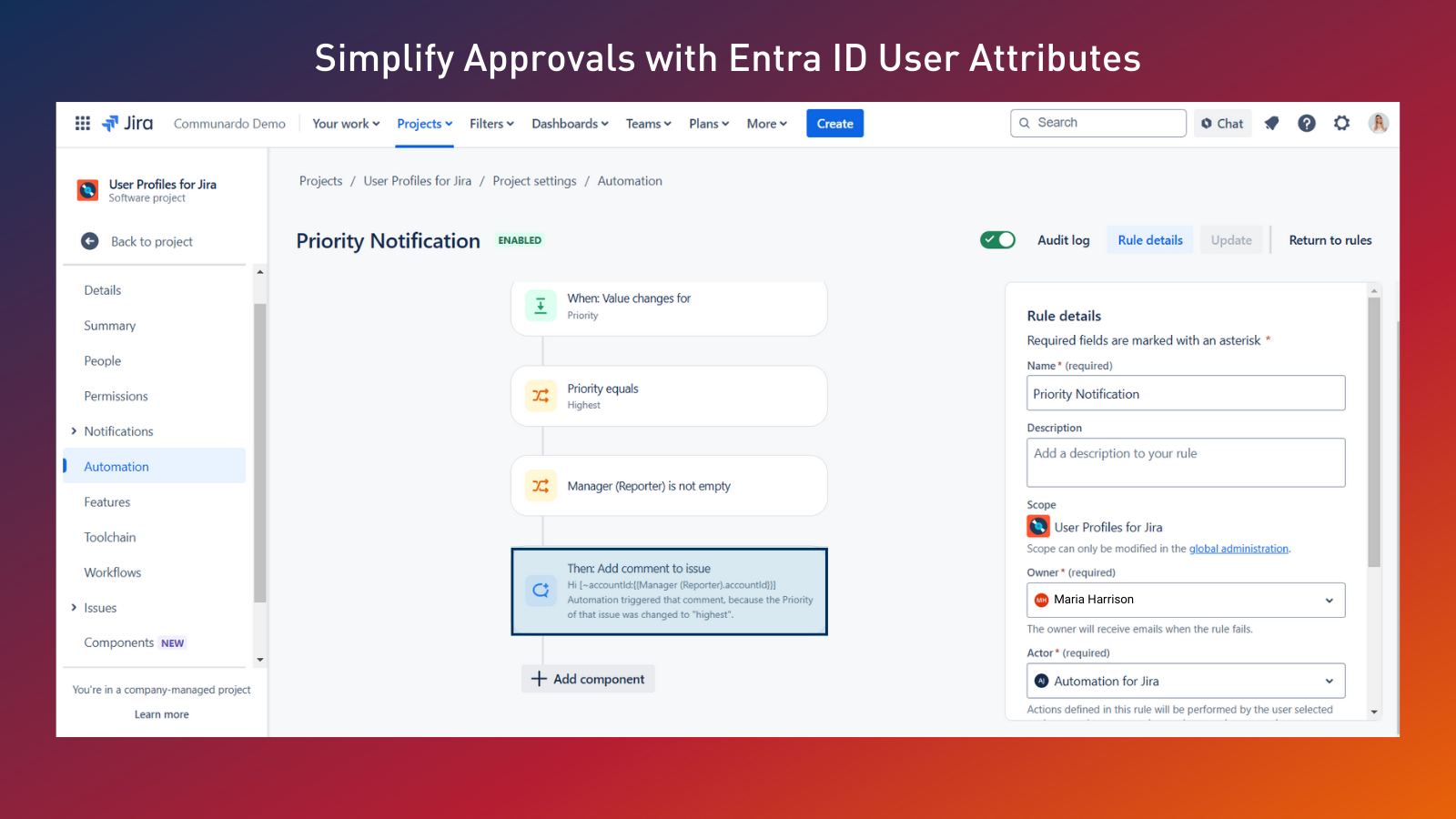Select the Priority equals Highest condition
This screenshot has width=1456, height=819.
(x=669, y=396)
